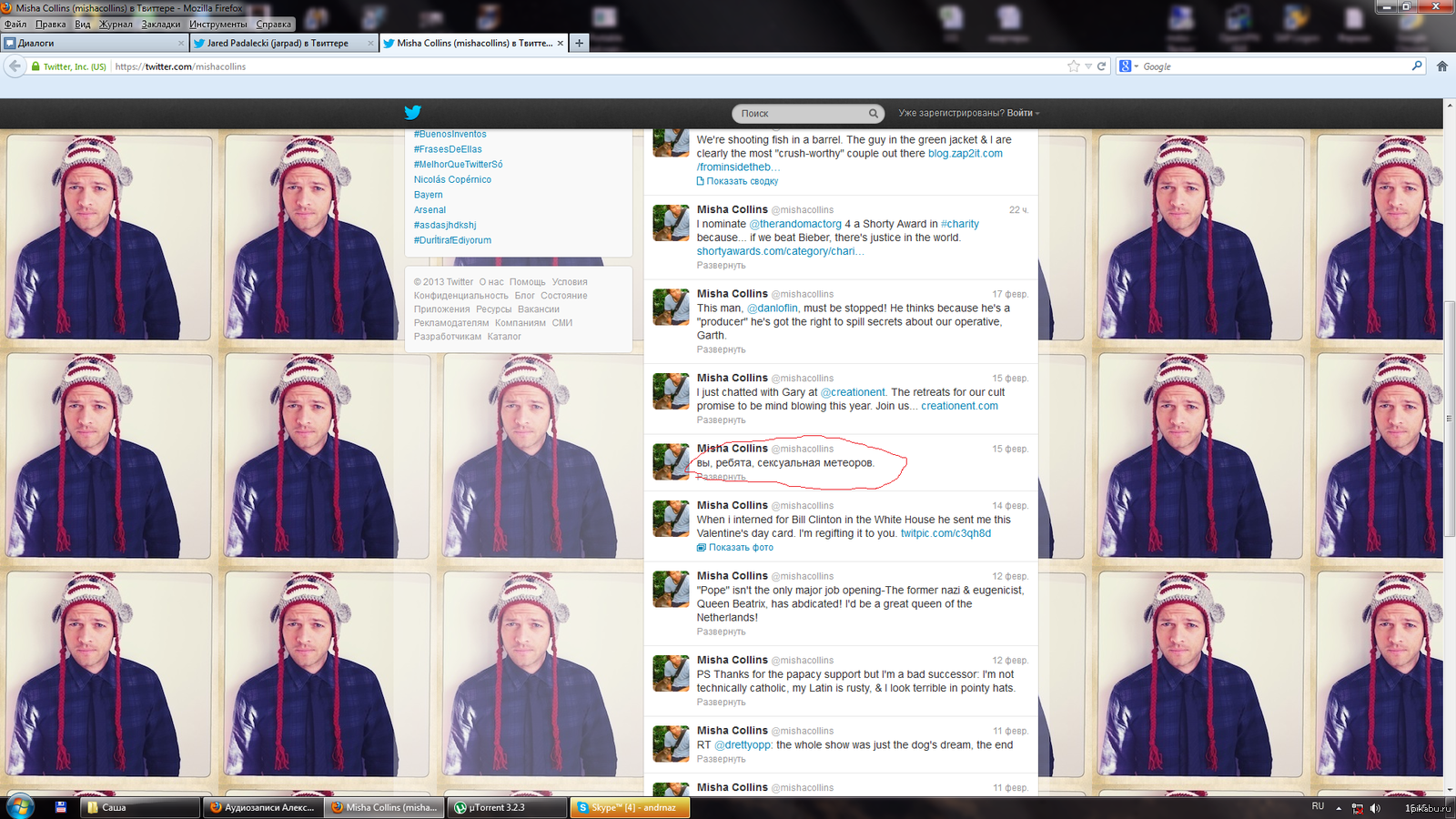Close the Misha Collins browser tab

coord(560,43)
